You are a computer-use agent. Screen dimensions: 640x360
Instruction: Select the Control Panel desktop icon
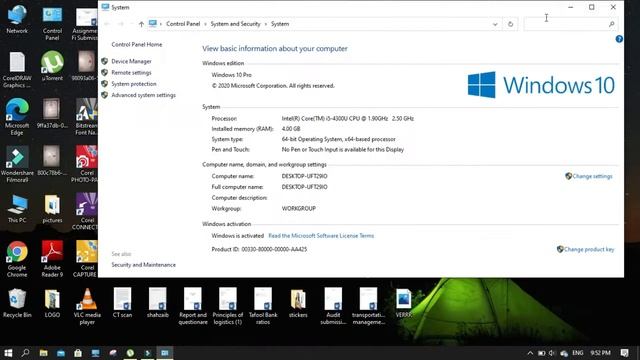(52, 23)
